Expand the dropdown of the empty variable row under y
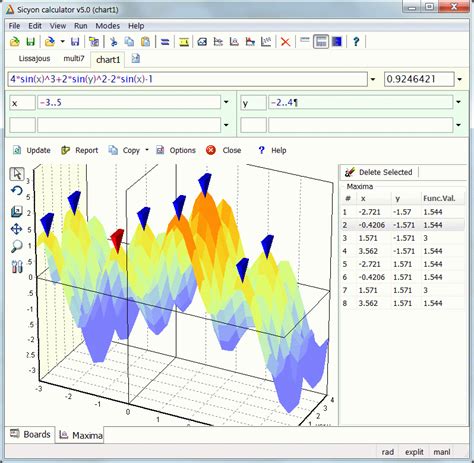Image resolution: width=474 pixels, height=463 pixels. tap(458, 125)
